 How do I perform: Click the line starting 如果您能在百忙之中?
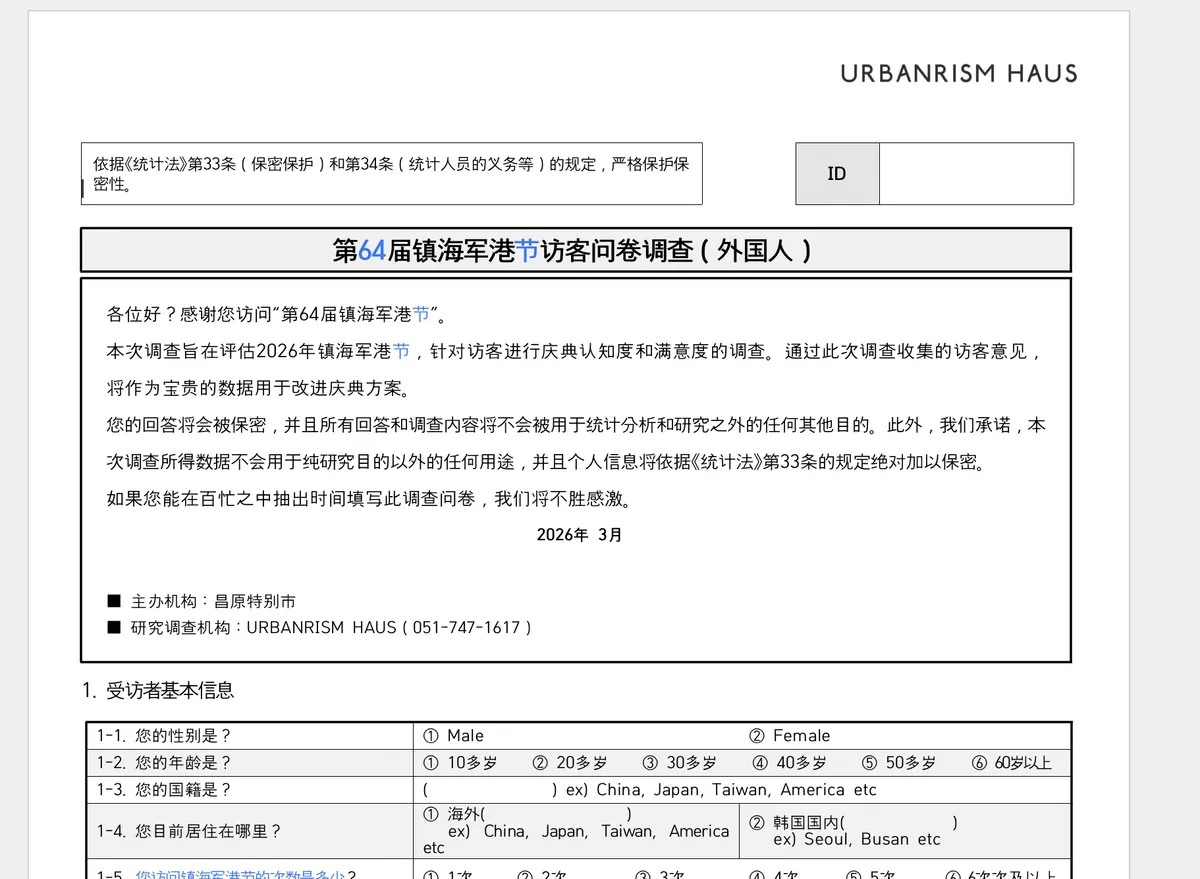pos(369,499)
